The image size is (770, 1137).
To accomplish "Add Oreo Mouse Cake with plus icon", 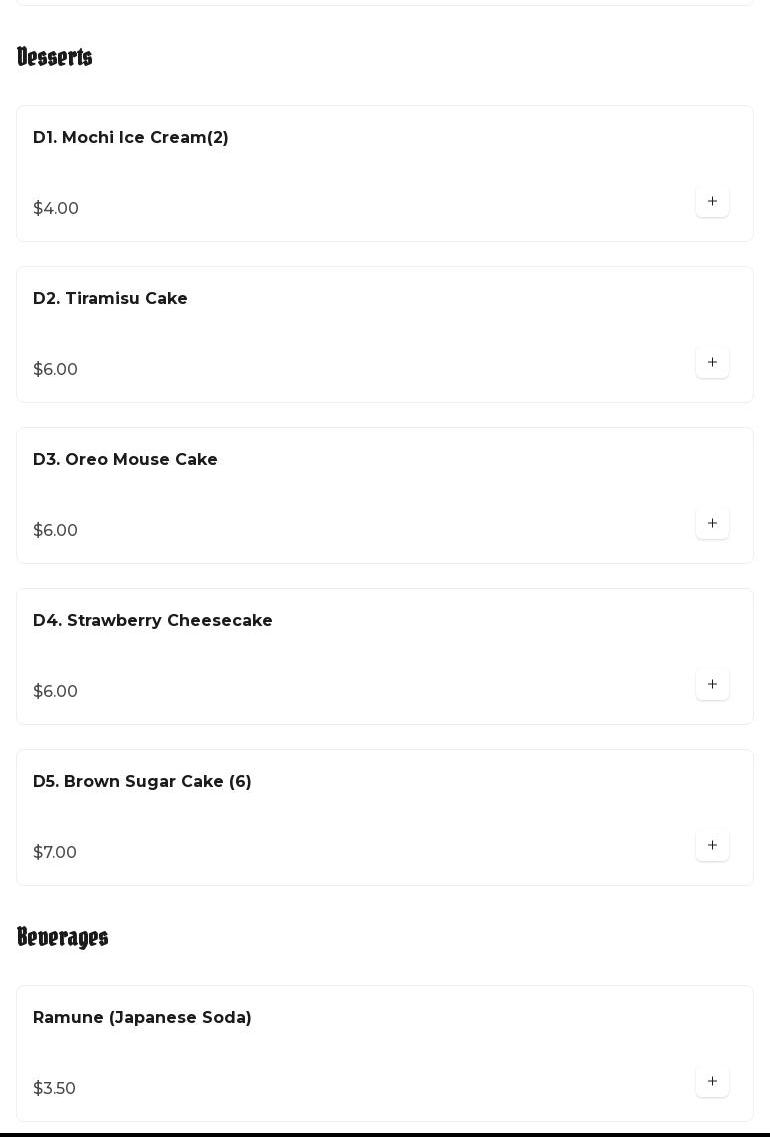I will [712, 524].
